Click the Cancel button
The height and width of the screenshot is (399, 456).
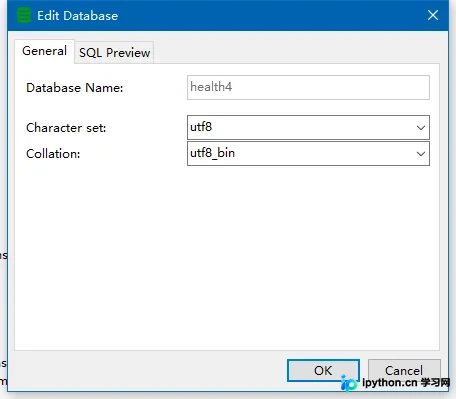(404, 370)
